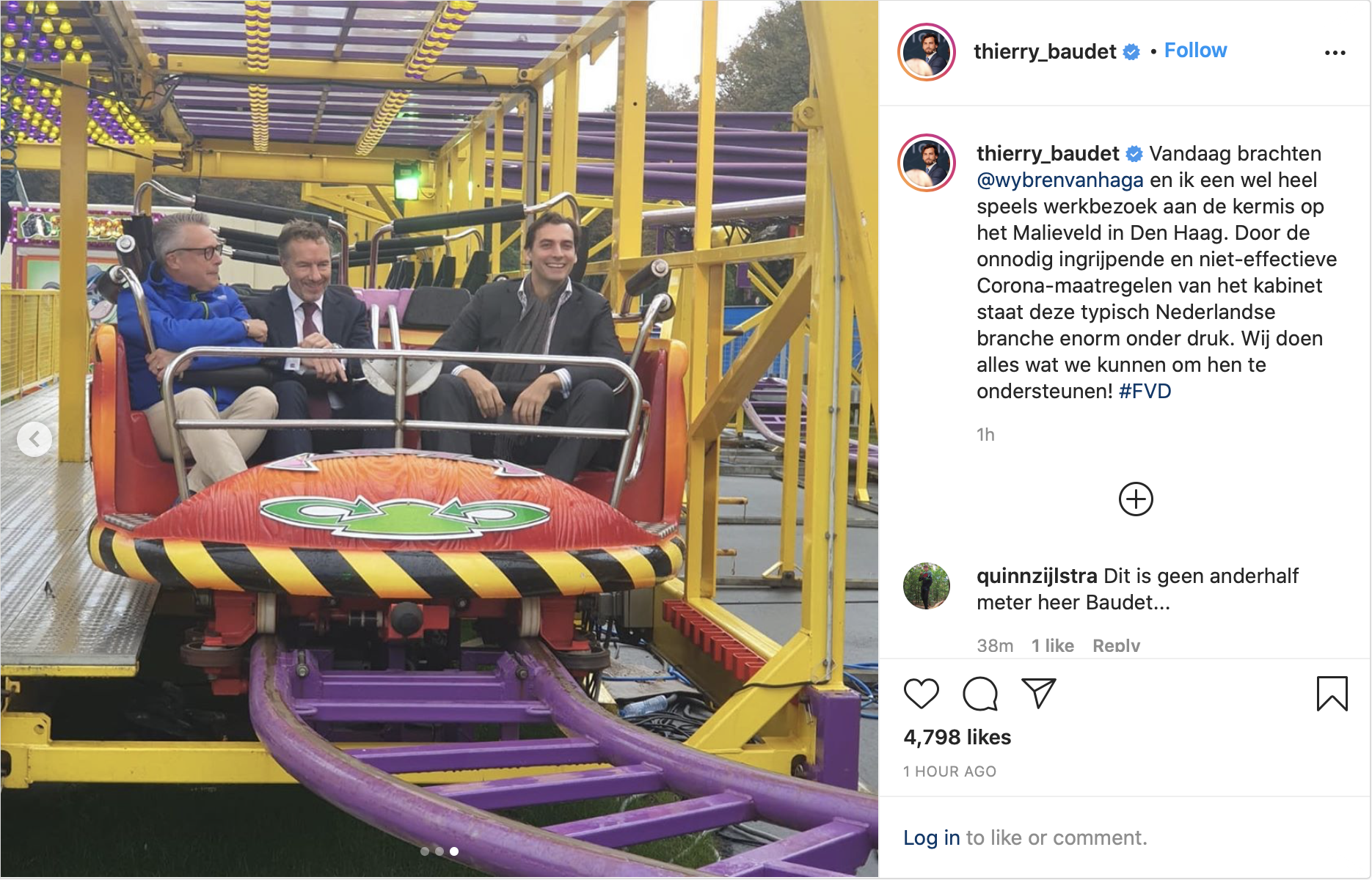Image resolution: width=1372 pixels, height=880 pixels.
Task: Click the caption author avatar
Action: pos(927,163)
